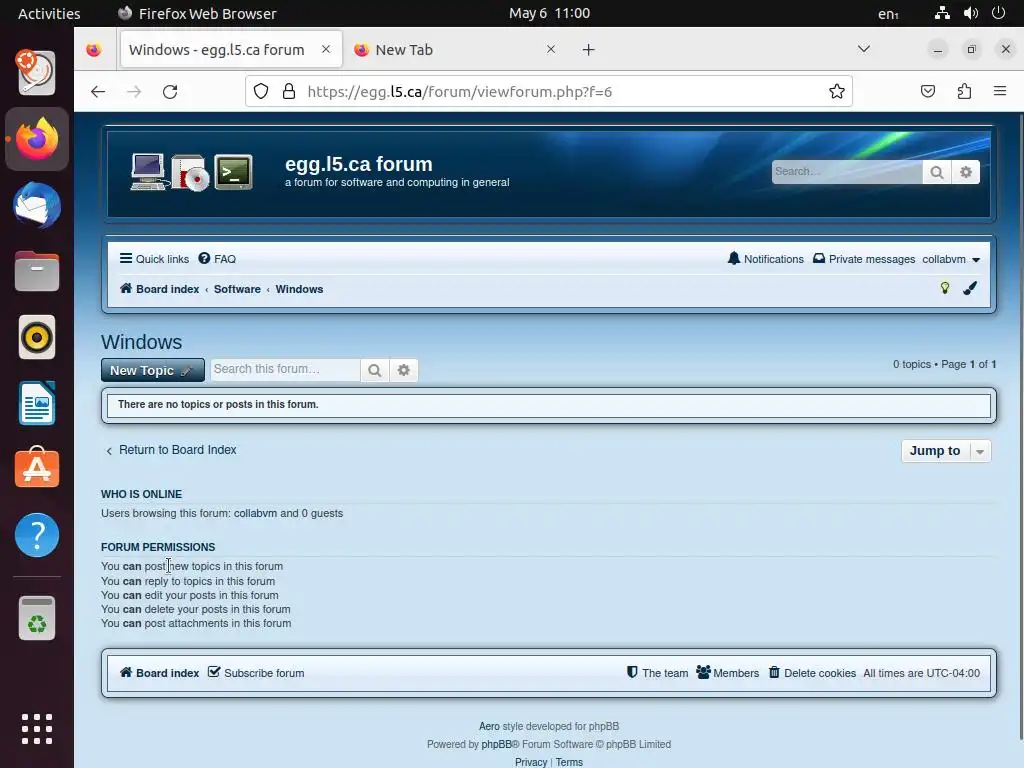Screen dimensions: 1024x768
Task: Open the Members list
Action: point(728,673)
